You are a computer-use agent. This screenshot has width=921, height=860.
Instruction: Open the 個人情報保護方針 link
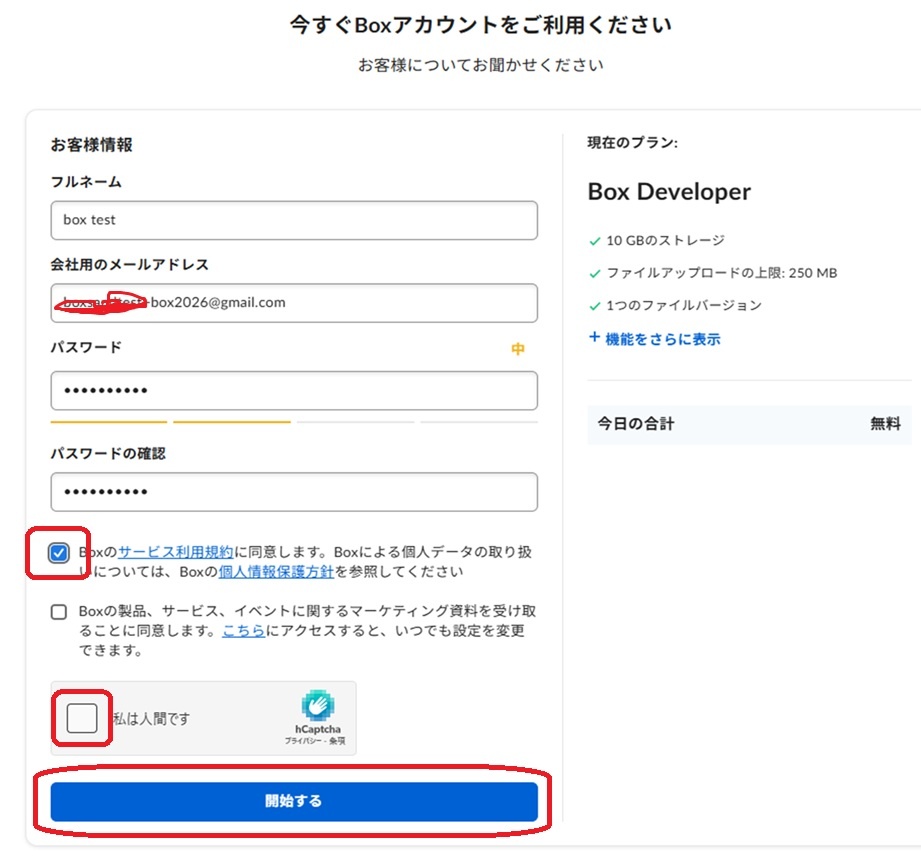coord(276,572)
